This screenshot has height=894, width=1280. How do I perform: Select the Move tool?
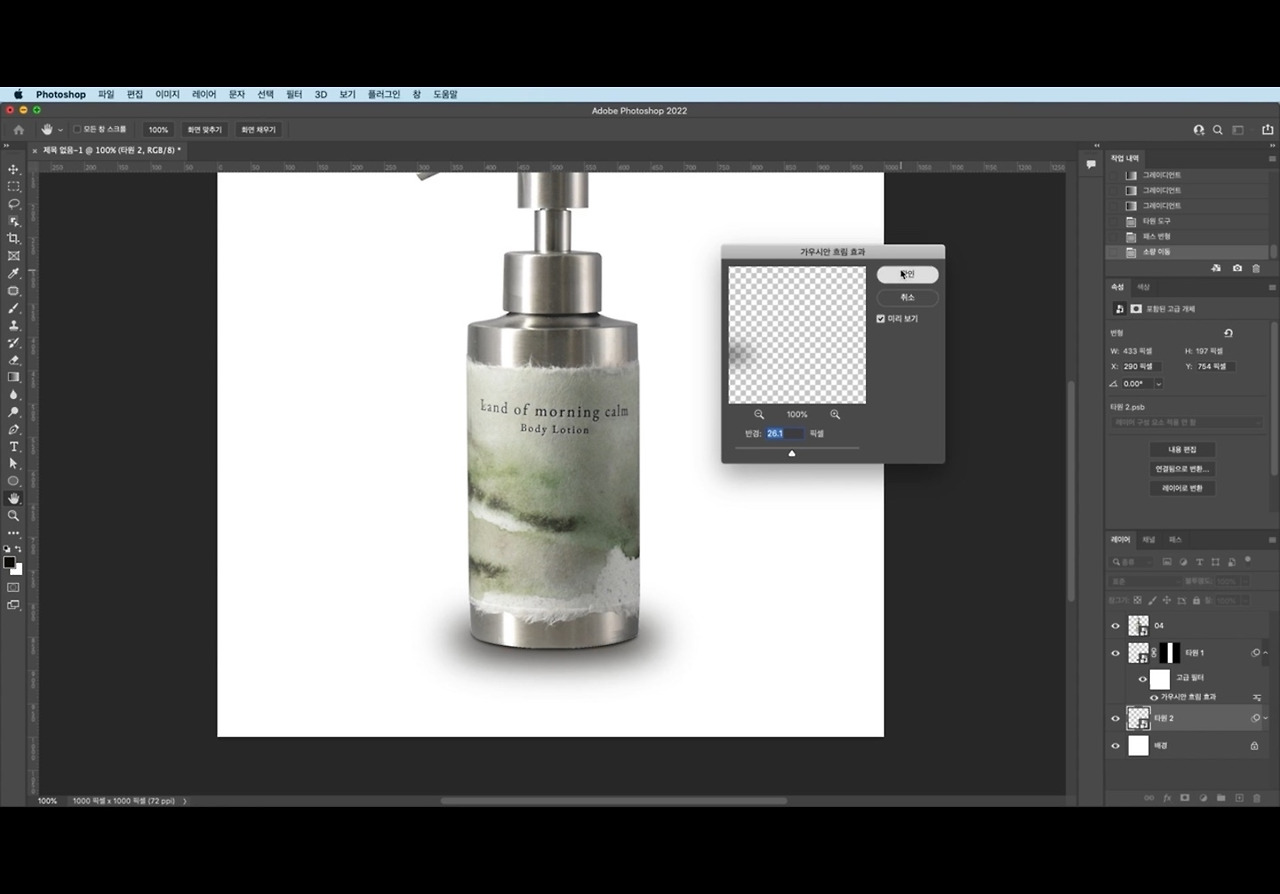14,169
